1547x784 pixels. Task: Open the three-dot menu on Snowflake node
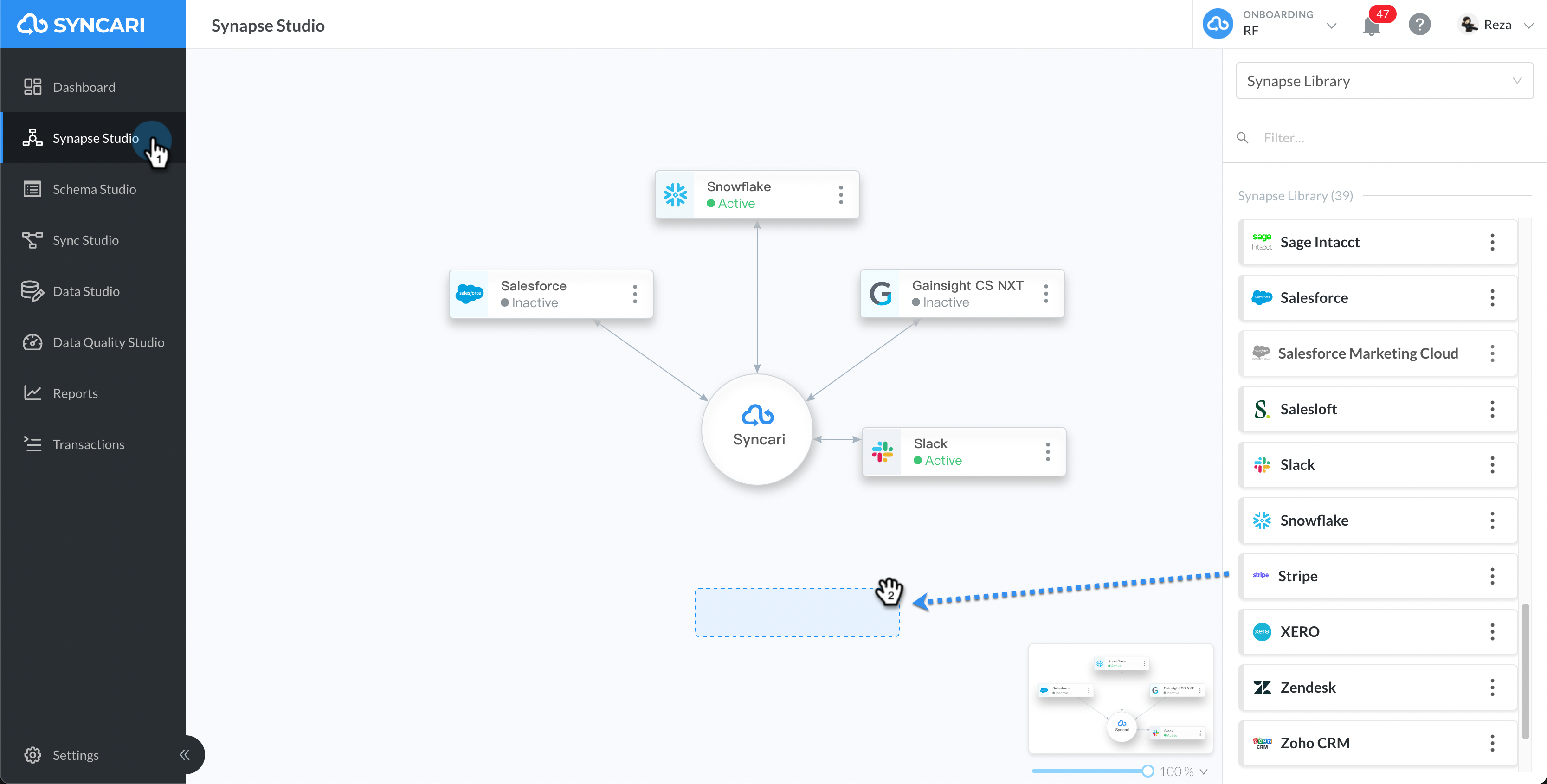tap(841, 194)
